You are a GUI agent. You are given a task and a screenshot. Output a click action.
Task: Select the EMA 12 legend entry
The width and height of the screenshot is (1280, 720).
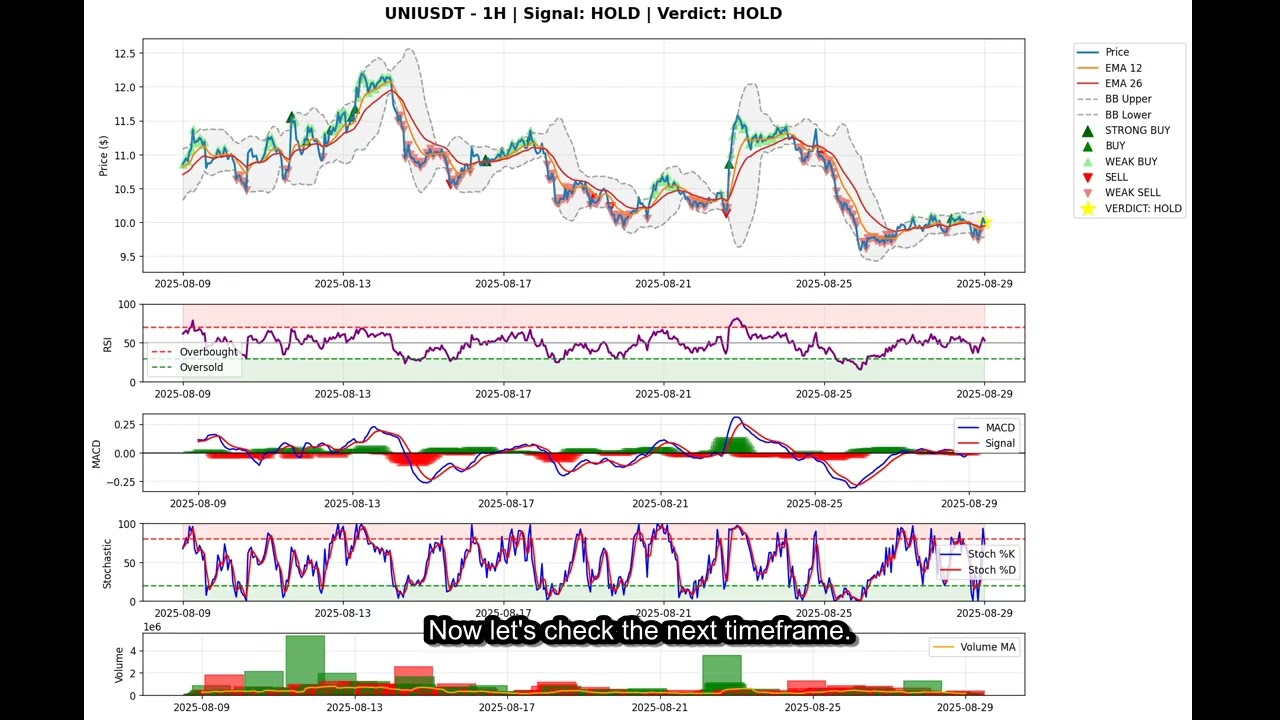pyautogui.click(x=1109, y=68)
